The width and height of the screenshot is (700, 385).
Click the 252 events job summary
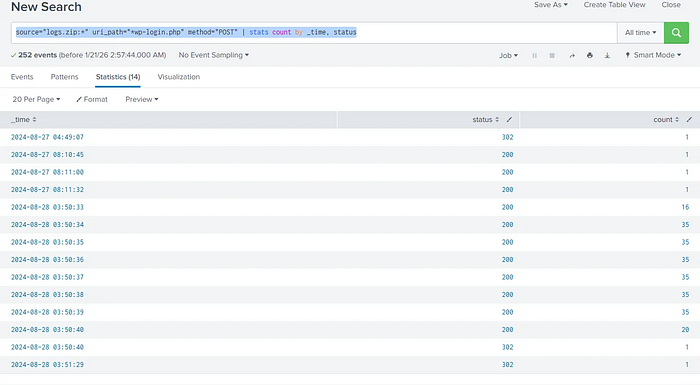click(88, 55)
